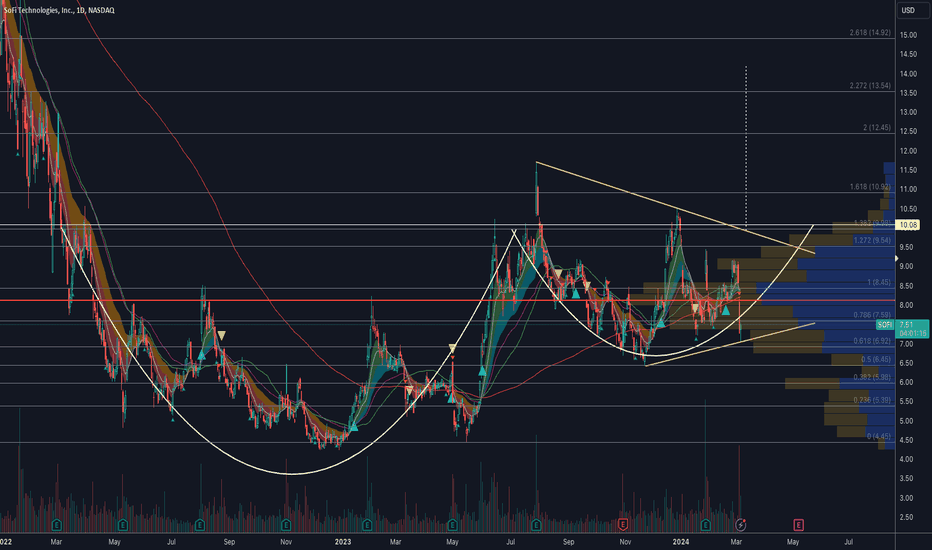The image size is (932, 550).
Task: Open the earnings marker at August 2022
Action: pyautogui.click(x=200, y=525)
